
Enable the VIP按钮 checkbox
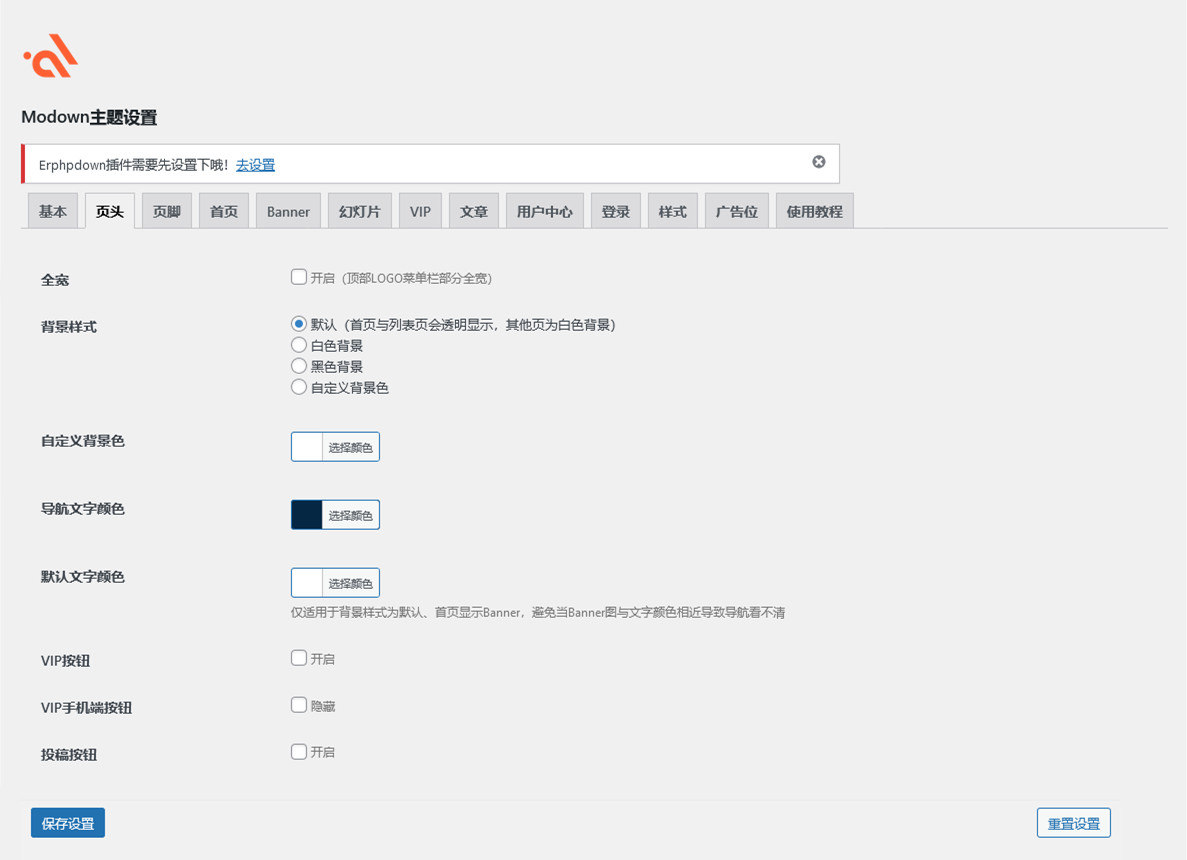tap(299, 658)
